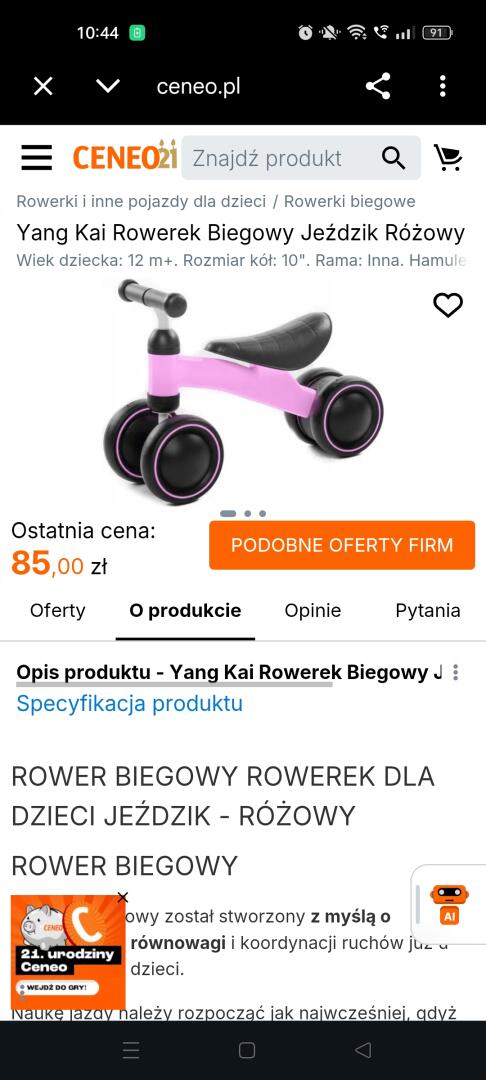Screen dimensions: 486x1080
Task: Open browser three-dot options menu
Action: (443, 87)
